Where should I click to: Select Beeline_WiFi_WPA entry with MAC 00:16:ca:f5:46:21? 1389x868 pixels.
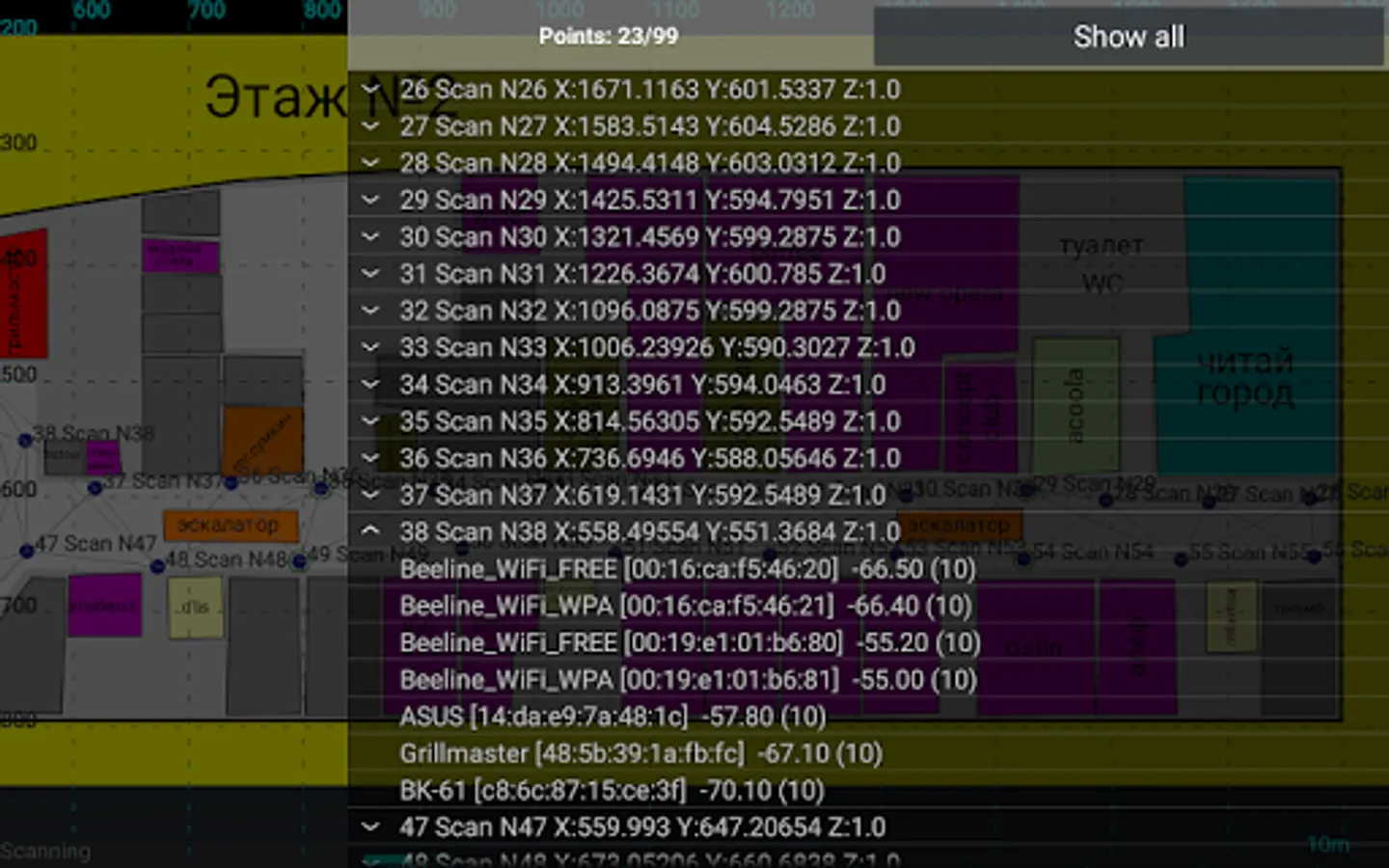pos(686,606)
